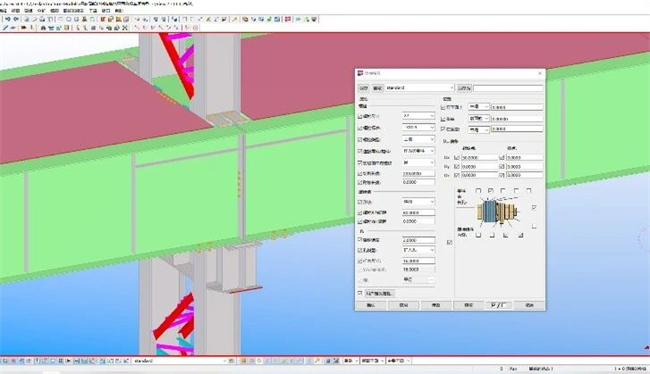Click the blue pencil icon starting second toolbar row
Viewport: 650px width, 374px height.
tap(5, 28)
